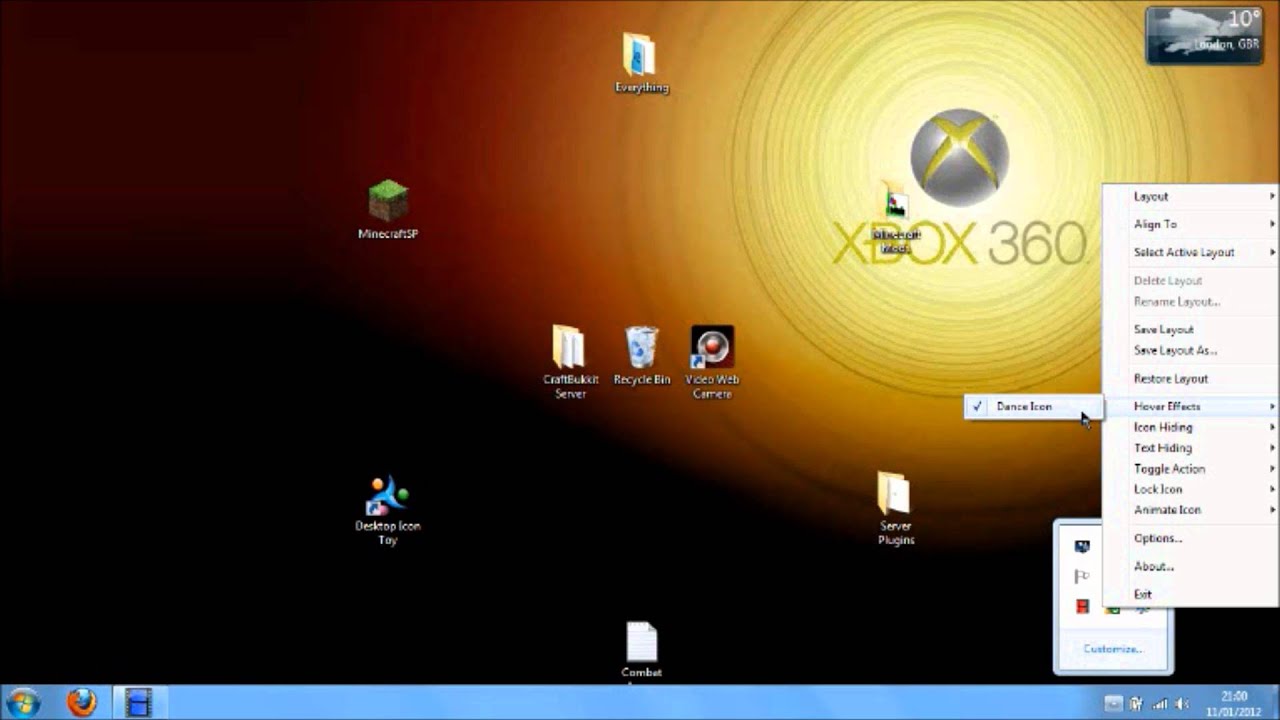Expand the Toggle Action submenu
Viewport: 1280px width, 720px height.
coord(1191,468)
